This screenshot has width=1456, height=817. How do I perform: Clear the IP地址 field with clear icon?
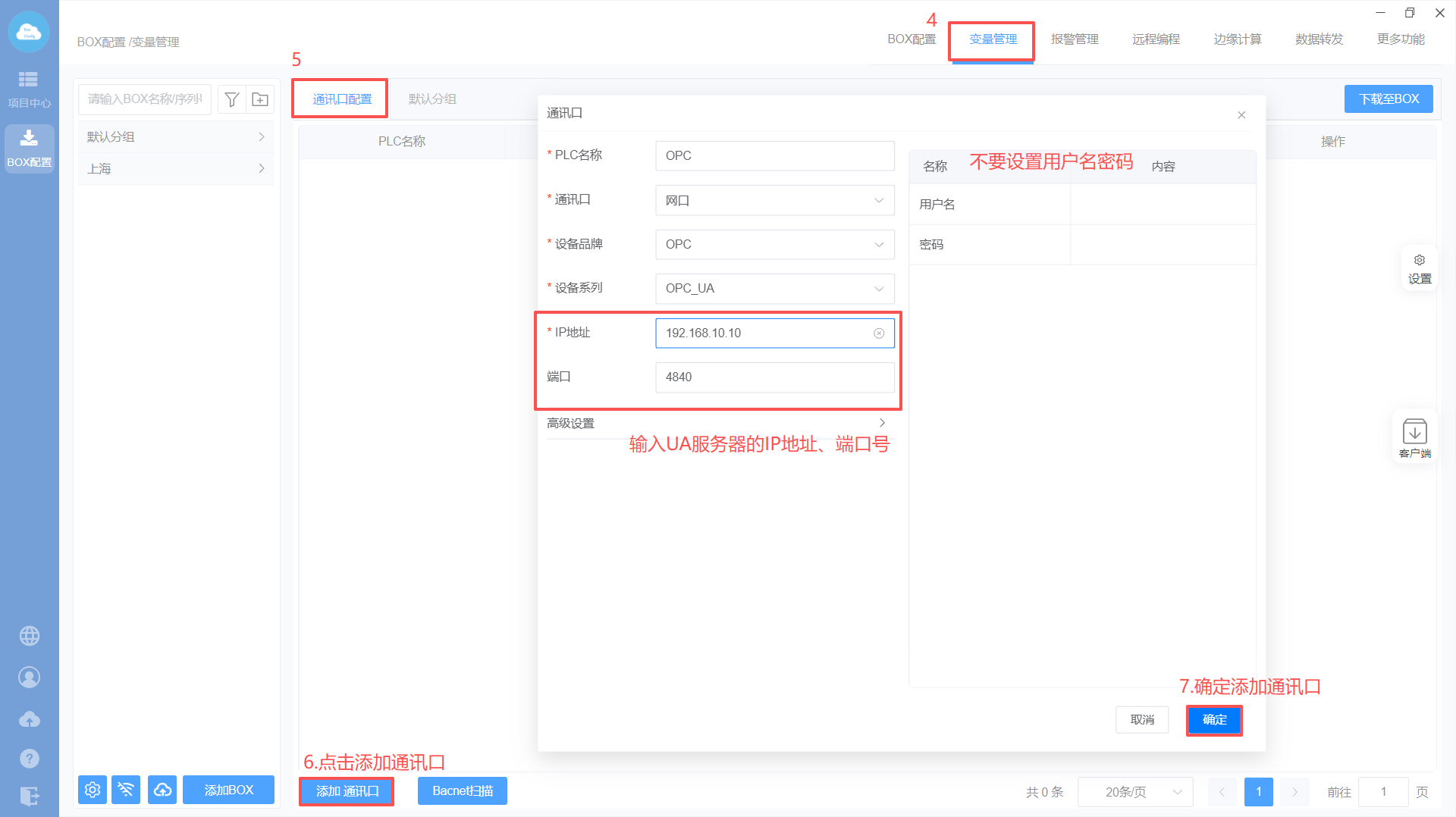pos(879,333)
